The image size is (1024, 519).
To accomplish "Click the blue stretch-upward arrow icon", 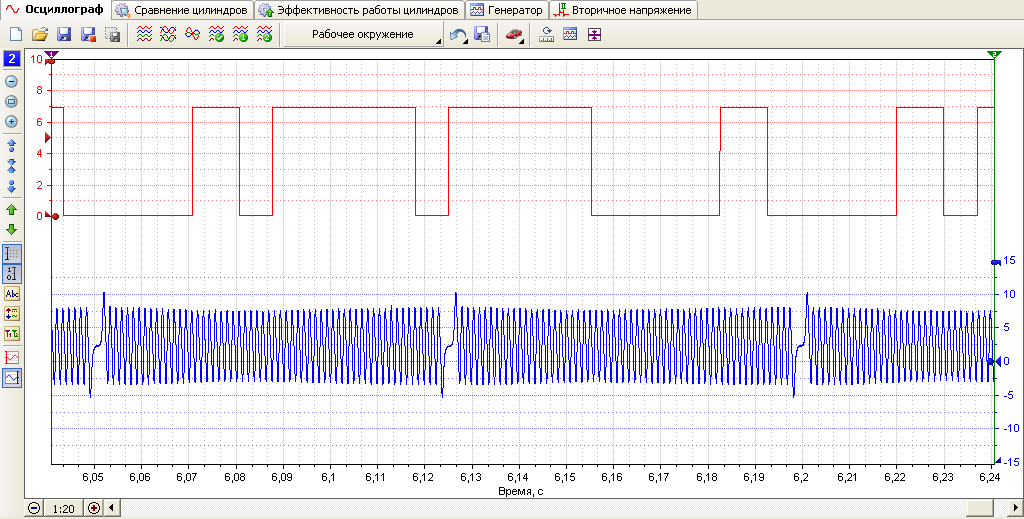I will [11, 145].
